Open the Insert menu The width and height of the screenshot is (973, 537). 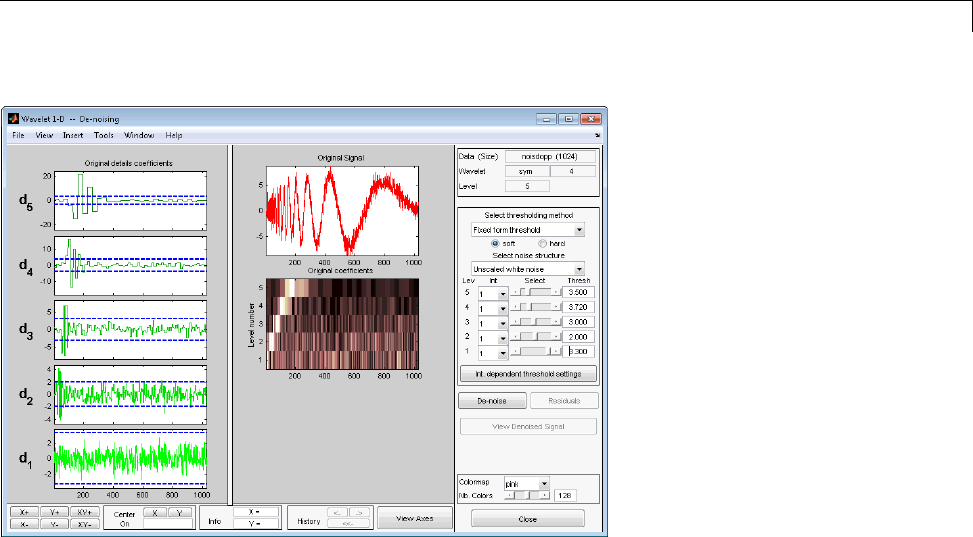point(73,135)
